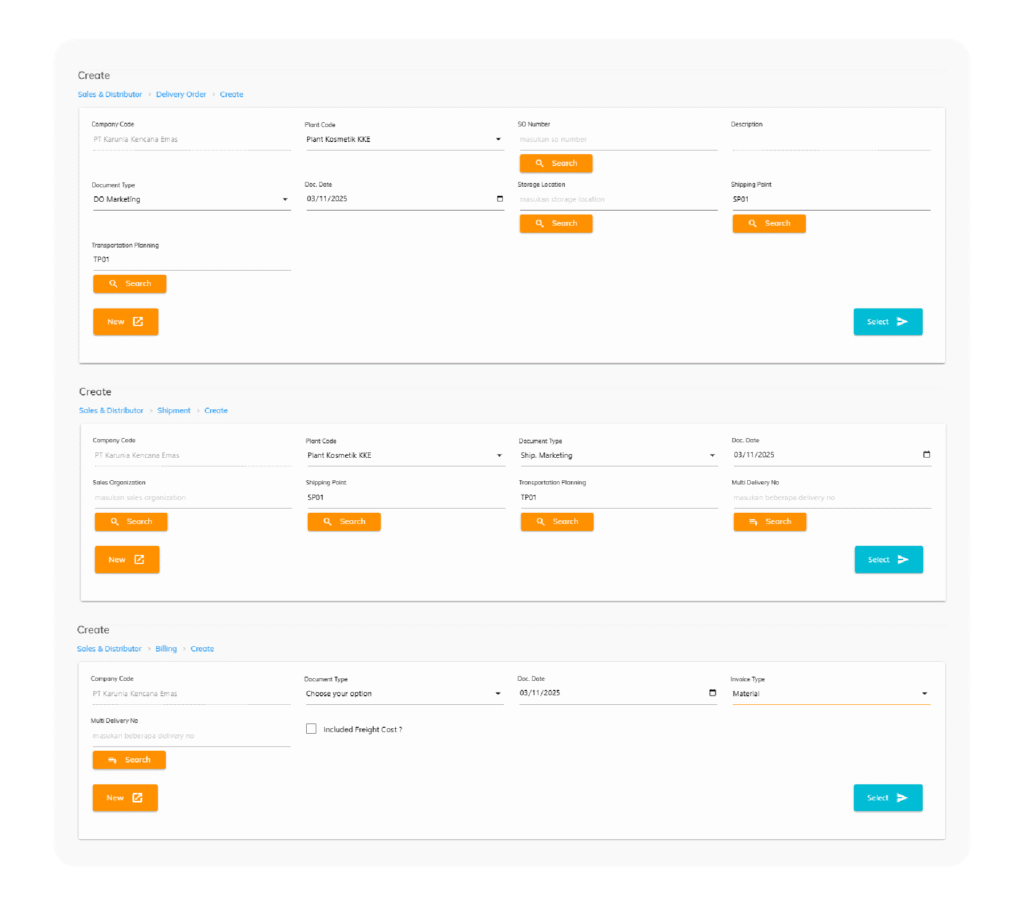This screenshot has height=906, width=1024.
Task: Click calendar icon in Delivery Order Doc. Date
Action: (500, 199)
